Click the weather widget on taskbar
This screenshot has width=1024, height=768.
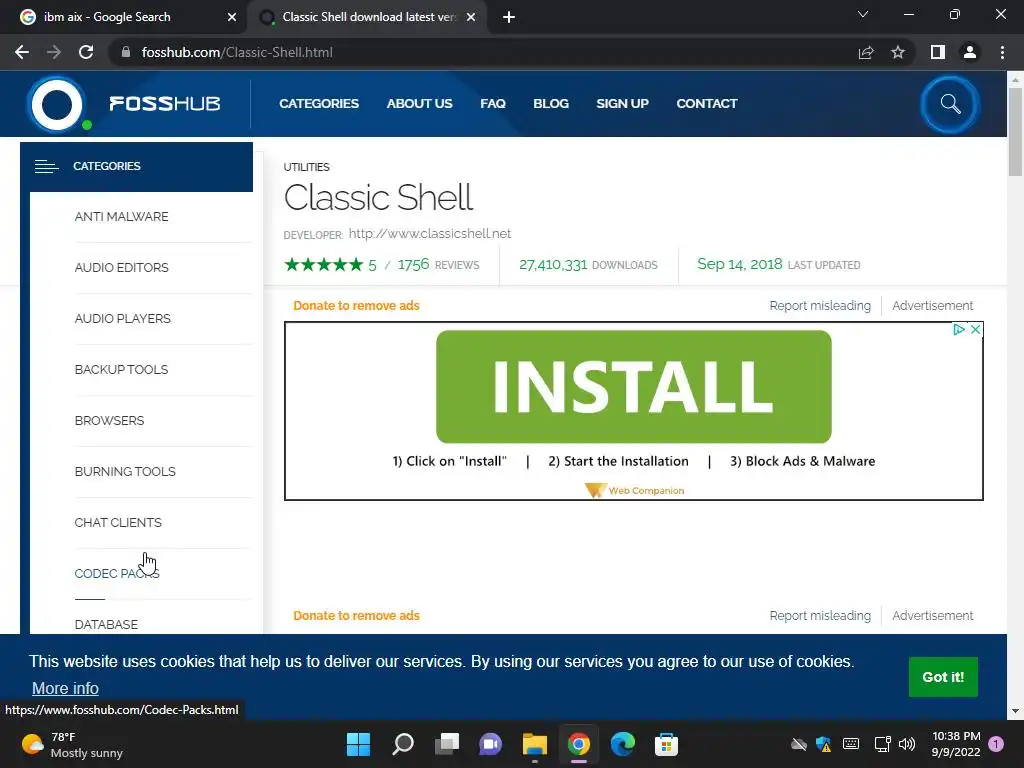(72, 744)
